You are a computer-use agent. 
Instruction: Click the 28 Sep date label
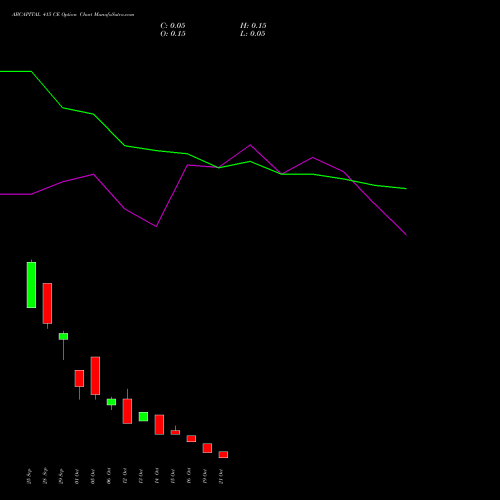point(45,476)
